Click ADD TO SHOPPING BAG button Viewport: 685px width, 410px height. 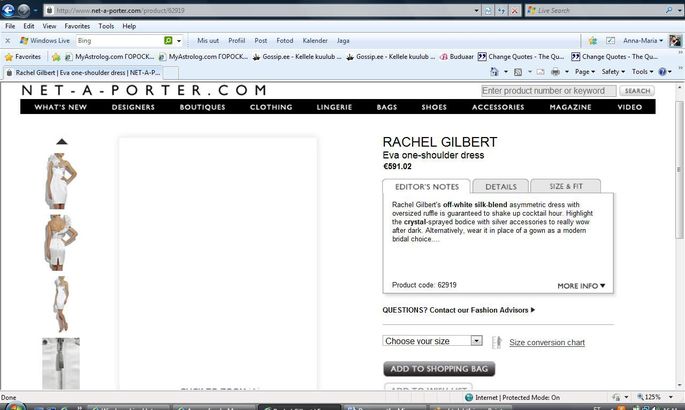pos(439,369)
